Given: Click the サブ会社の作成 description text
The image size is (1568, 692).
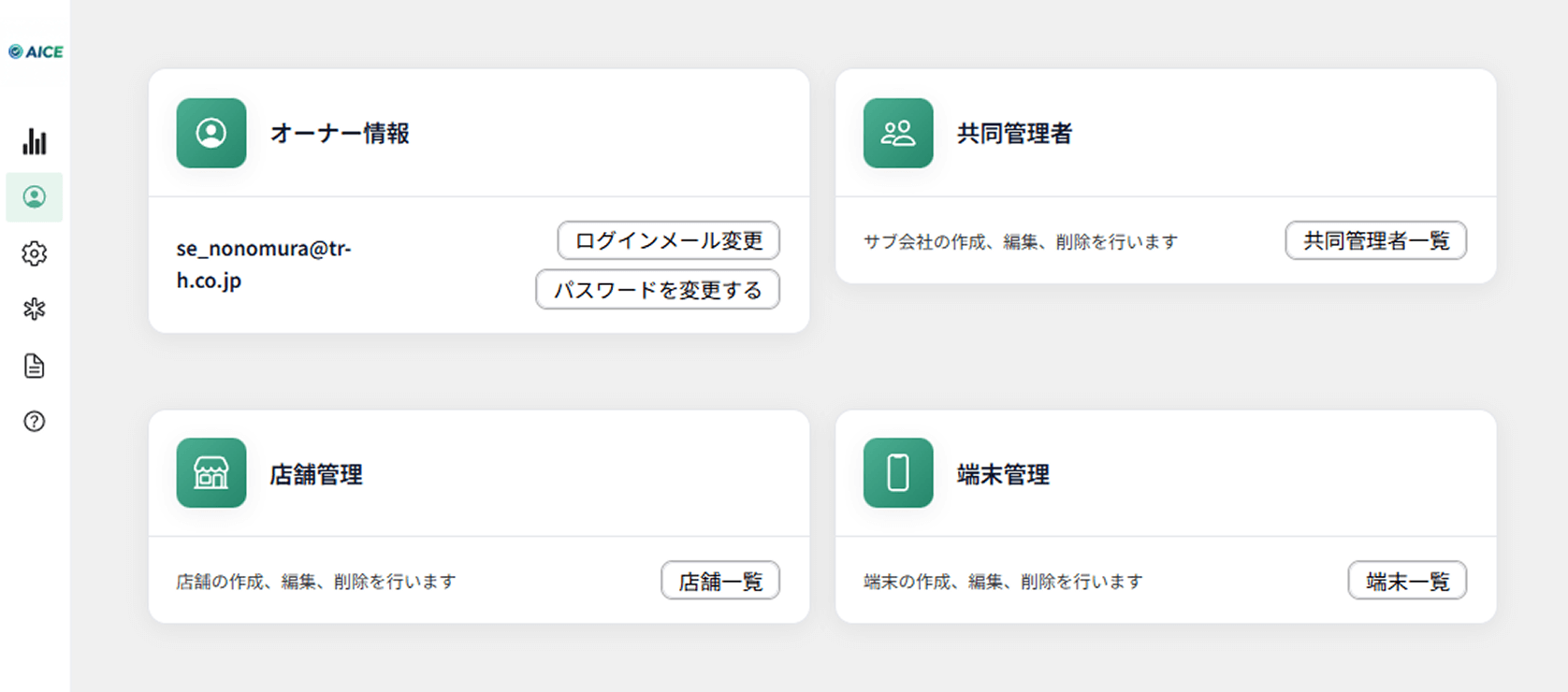Looking at the screenshot, I should [1020, 242].
